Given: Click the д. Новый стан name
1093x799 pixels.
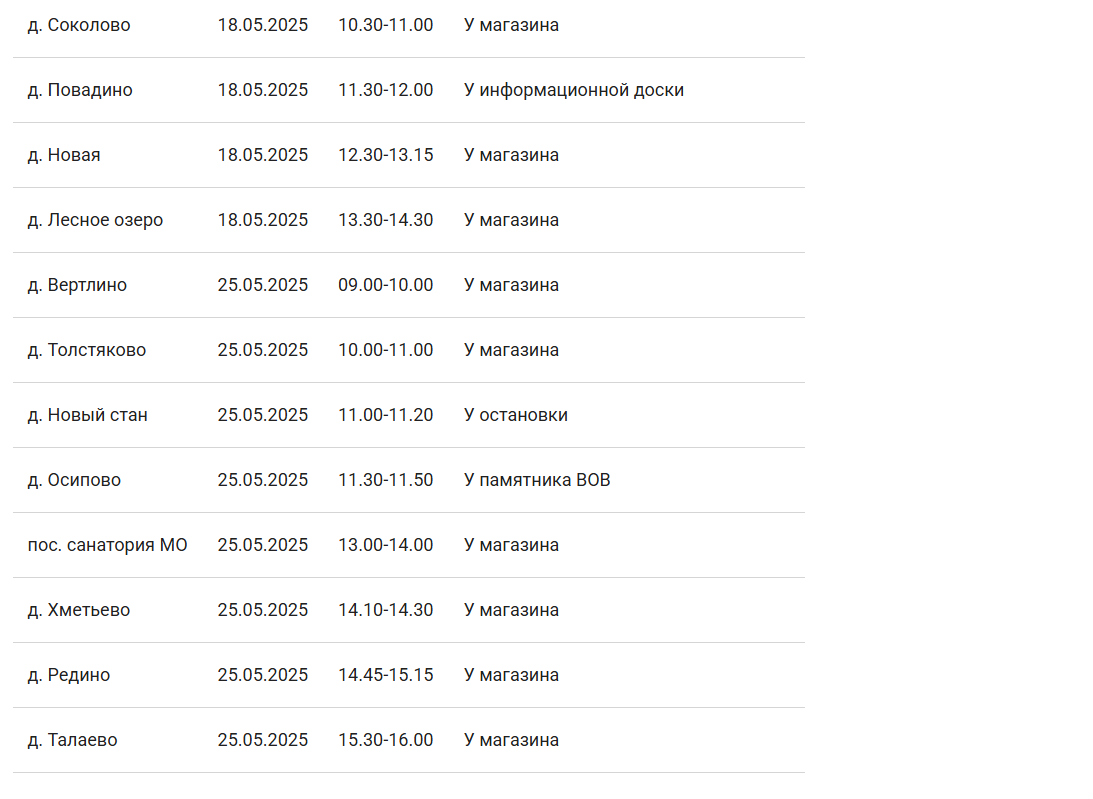Looking at the screenshot, I should click(x=88, y=415).
